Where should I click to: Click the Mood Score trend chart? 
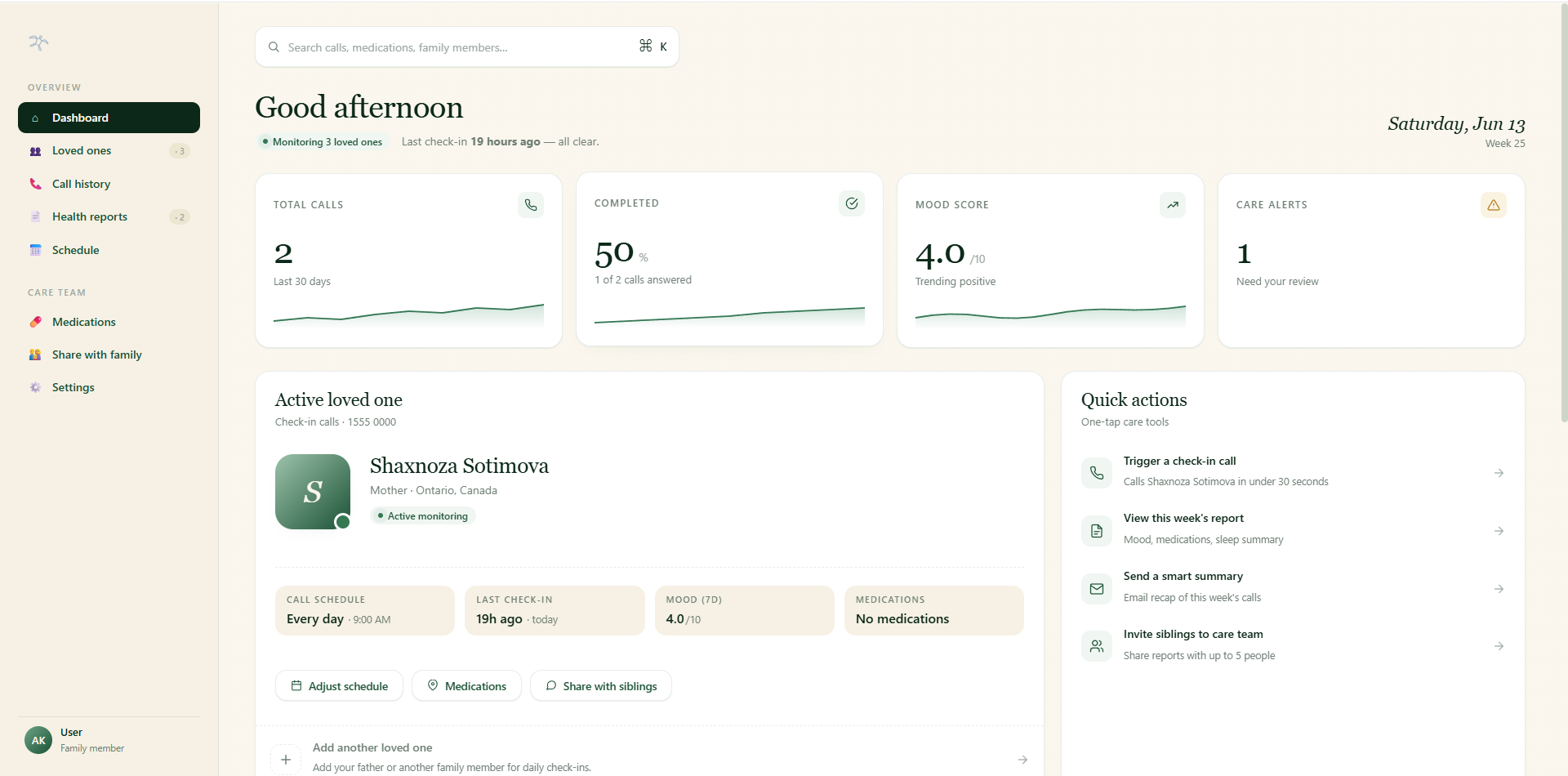pyautogui.click(x=1050, y=316)
